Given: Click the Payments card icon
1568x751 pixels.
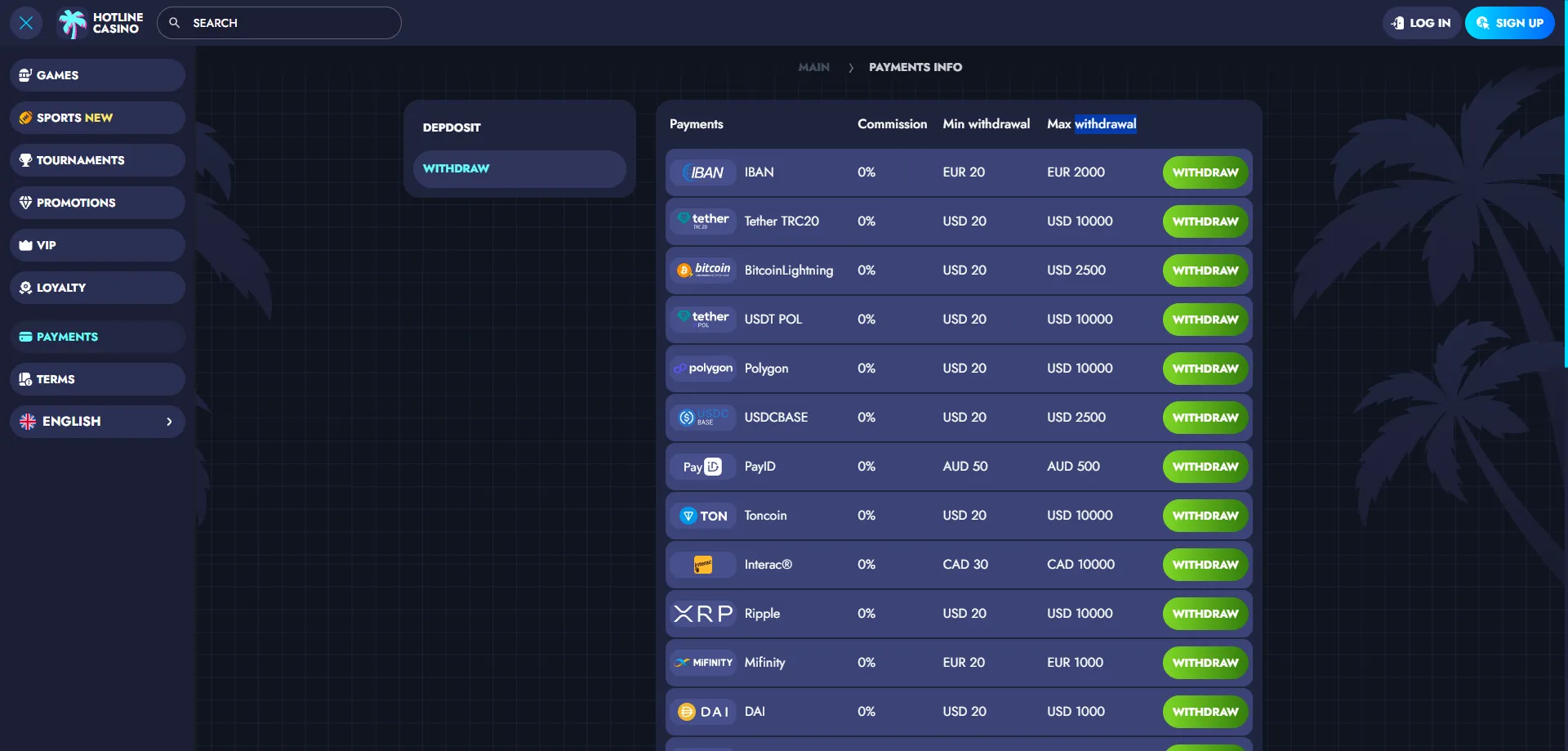Looking at the screenshot, I should click(x=25, y=337).
